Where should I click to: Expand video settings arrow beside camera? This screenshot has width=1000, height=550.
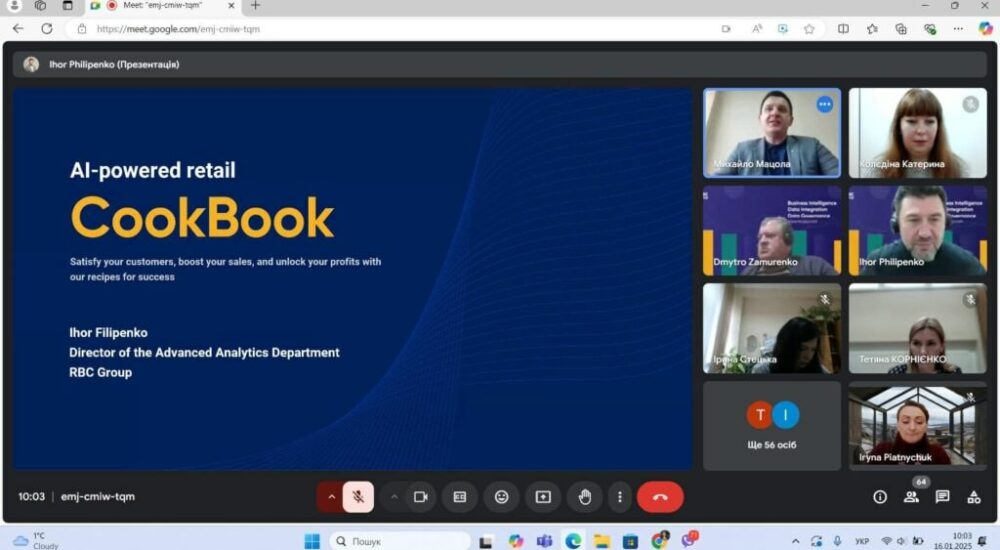pos(394,497)
